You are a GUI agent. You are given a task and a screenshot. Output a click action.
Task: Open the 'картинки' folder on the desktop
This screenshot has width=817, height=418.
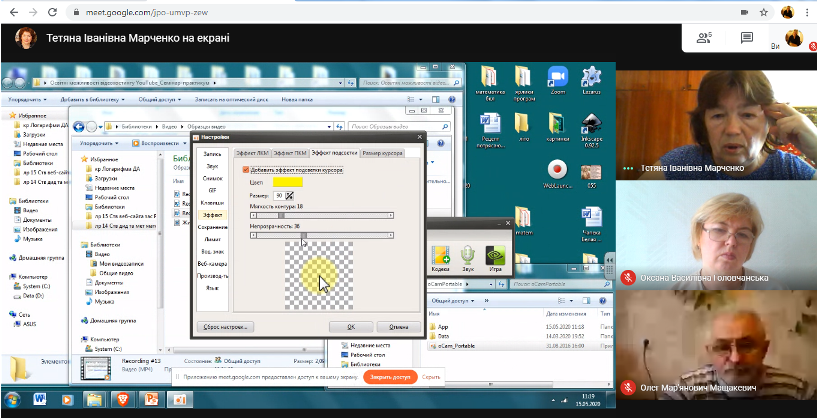pyautogui.click(x=558, y=125)
